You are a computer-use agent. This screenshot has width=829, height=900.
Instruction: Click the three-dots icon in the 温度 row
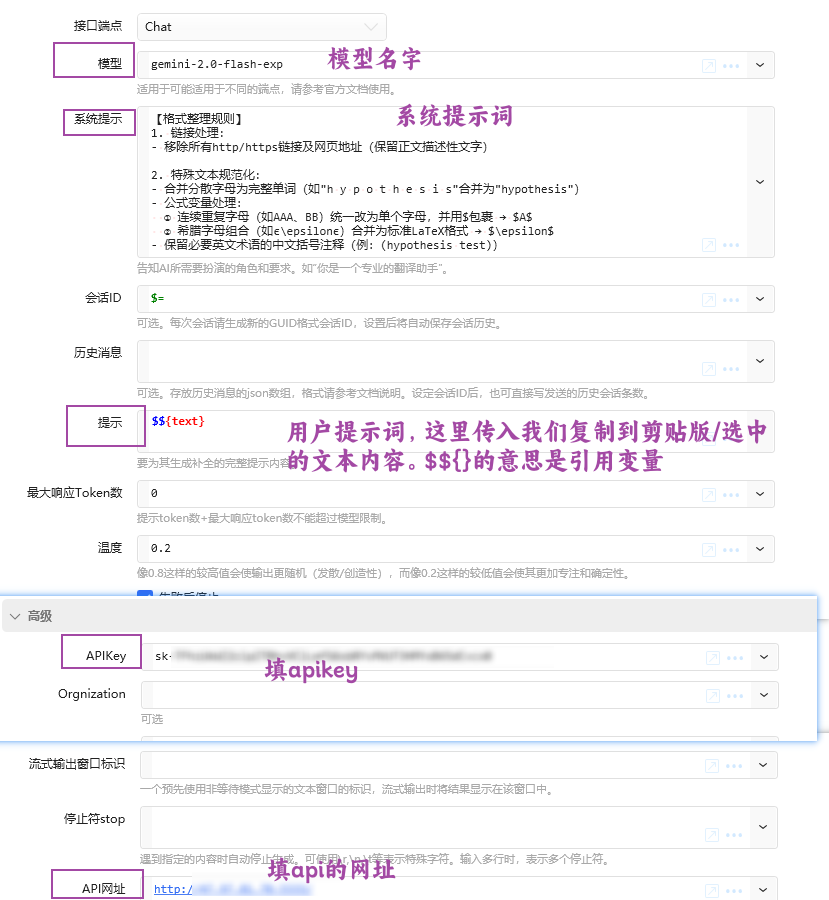click(x=731, y=550)
